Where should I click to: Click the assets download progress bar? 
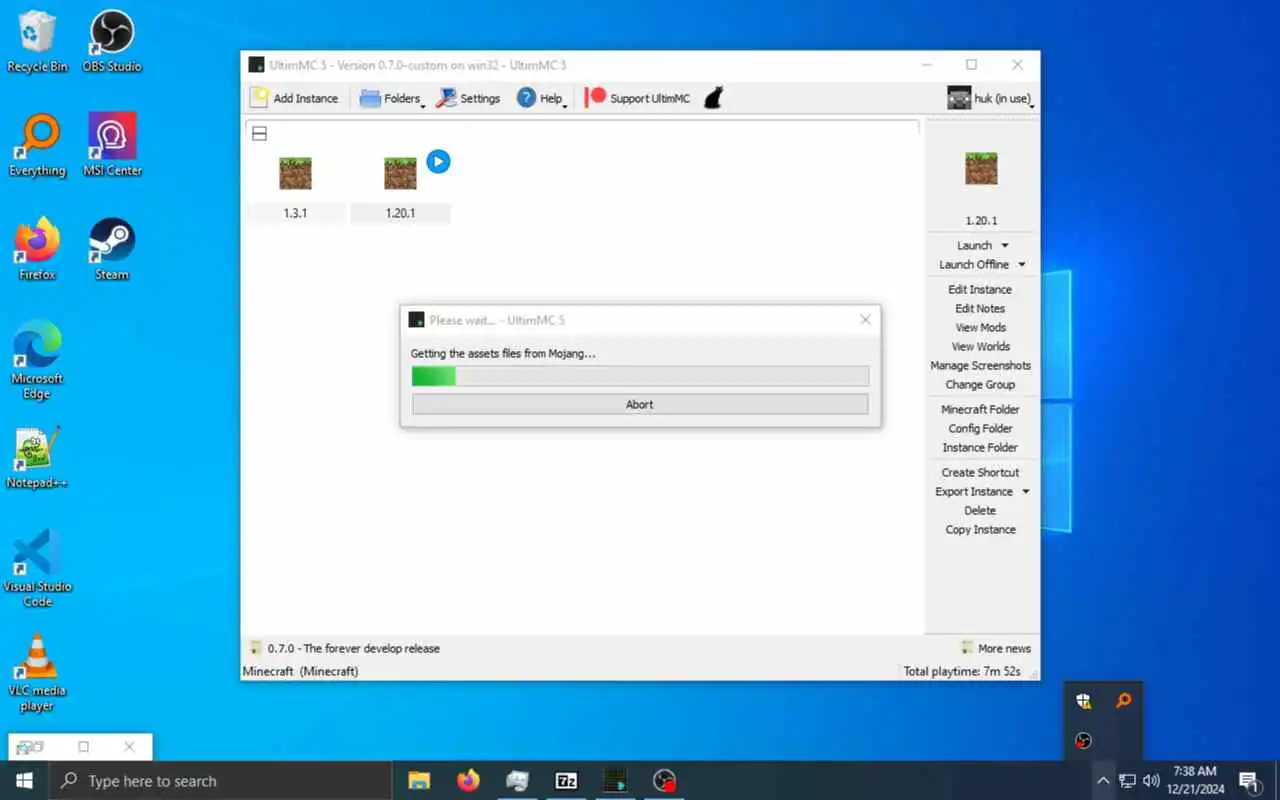640,375
